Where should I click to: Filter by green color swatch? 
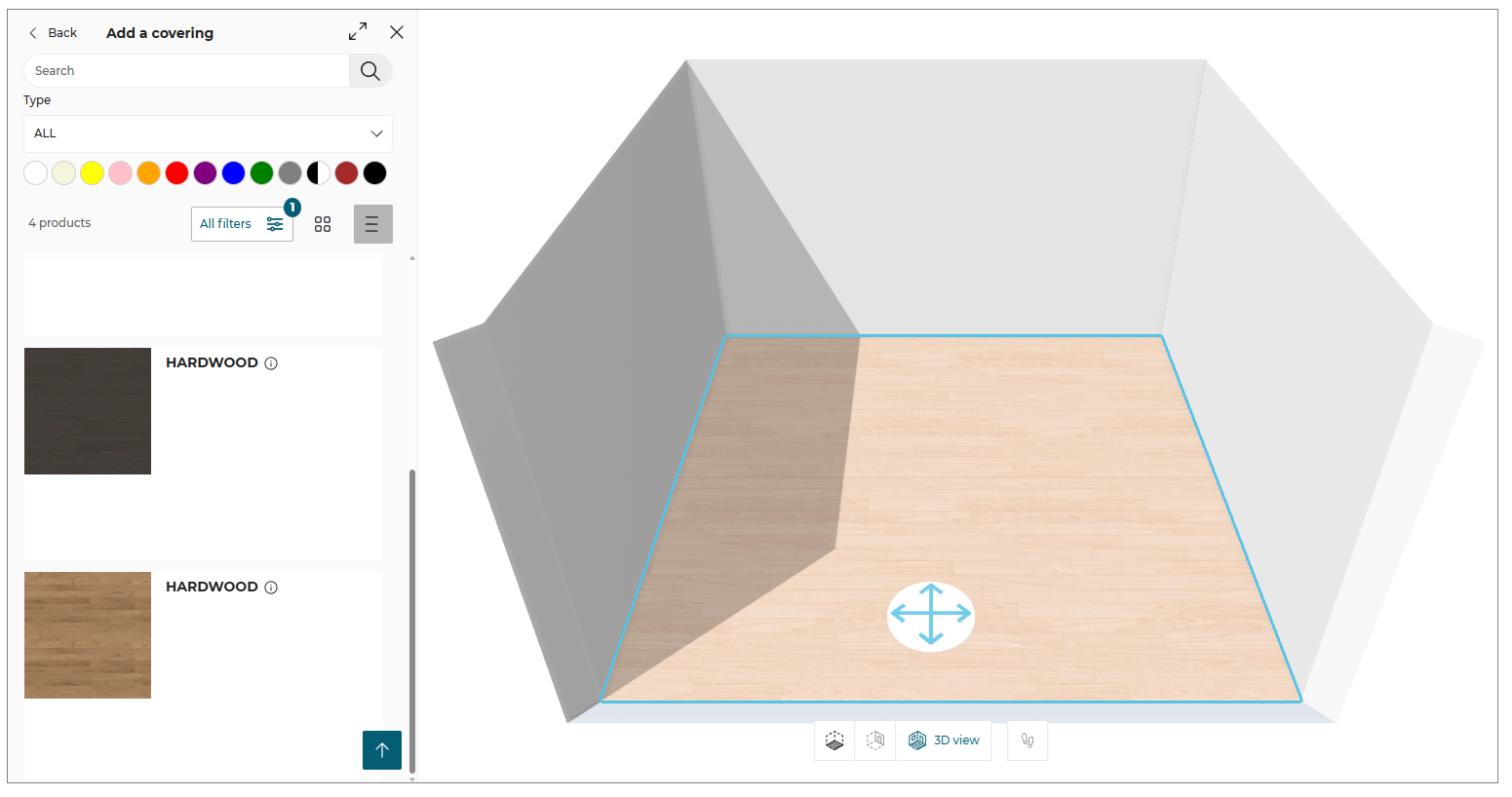(261, 173)
